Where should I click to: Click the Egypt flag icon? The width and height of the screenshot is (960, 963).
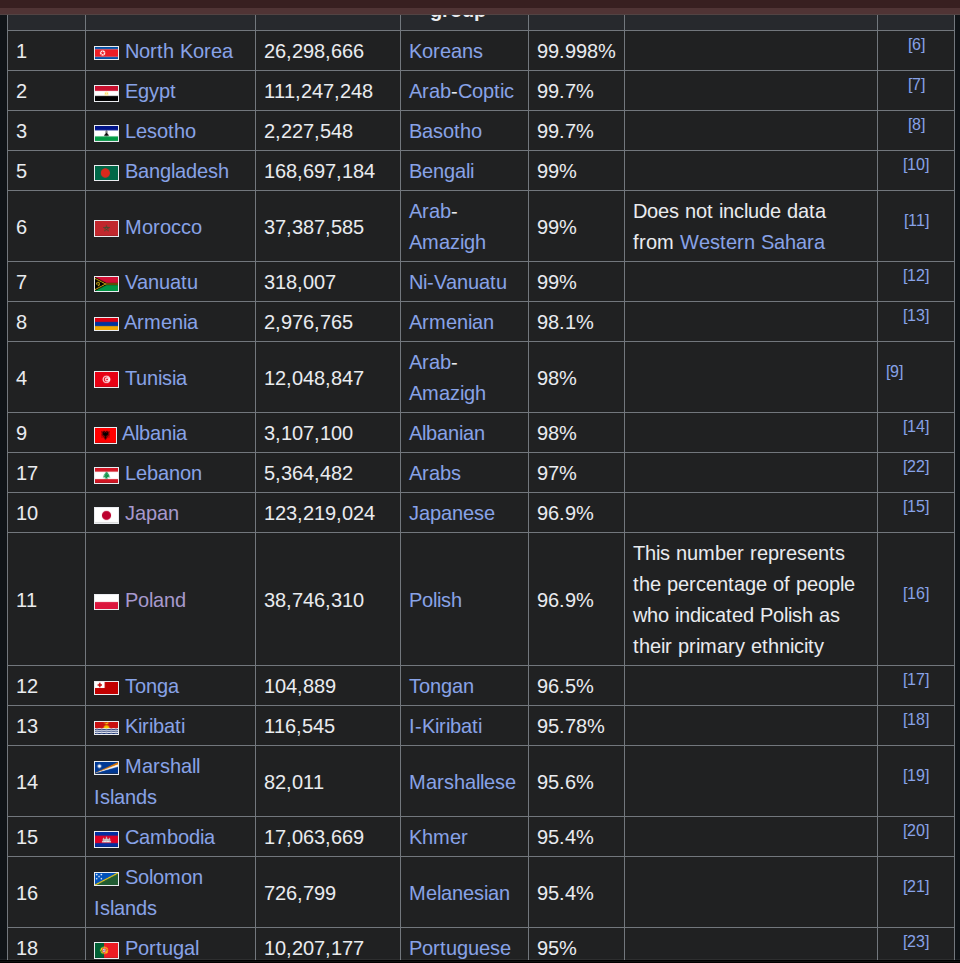[x=106, y=93]
